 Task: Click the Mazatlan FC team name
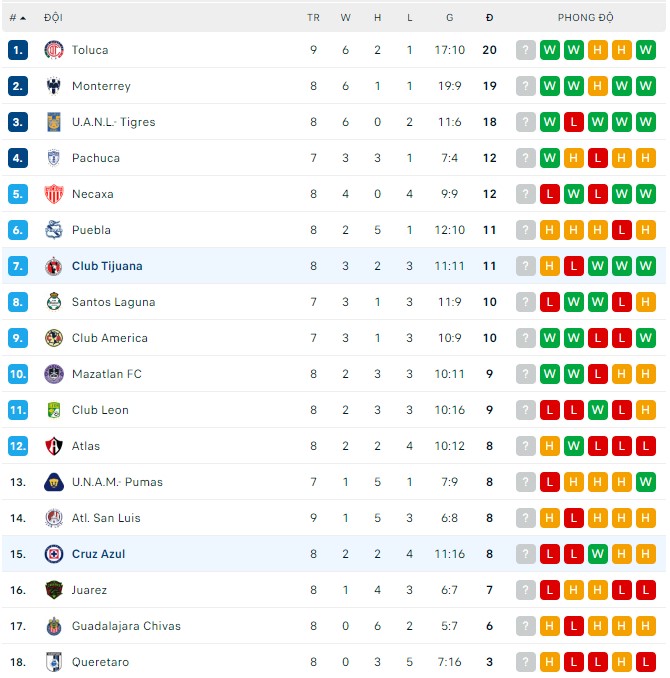pos(106,374)
